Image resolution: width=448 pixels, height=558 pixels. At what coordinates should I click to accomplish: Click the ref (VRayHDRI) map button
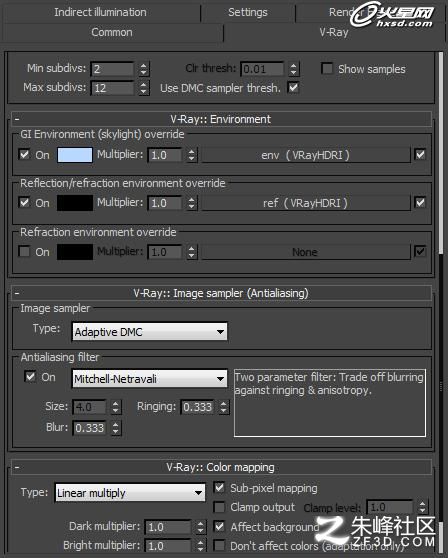(x=306, y=203)
